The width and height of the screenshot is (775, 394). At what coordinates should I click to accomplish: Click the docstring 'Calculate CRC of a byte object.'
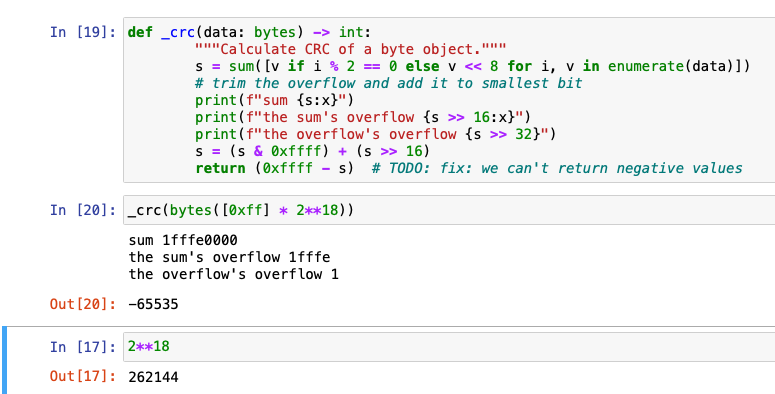(350, 49)
